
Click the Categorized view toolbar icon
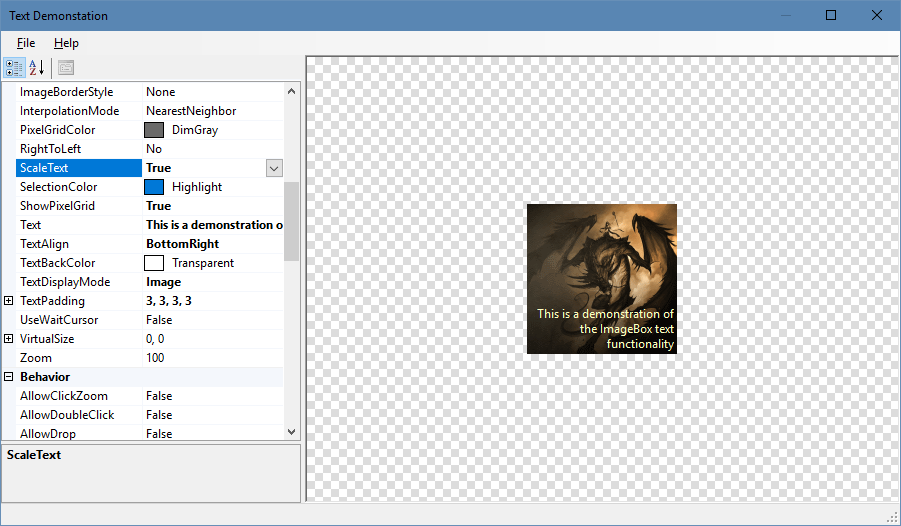(x=14, y=68)
